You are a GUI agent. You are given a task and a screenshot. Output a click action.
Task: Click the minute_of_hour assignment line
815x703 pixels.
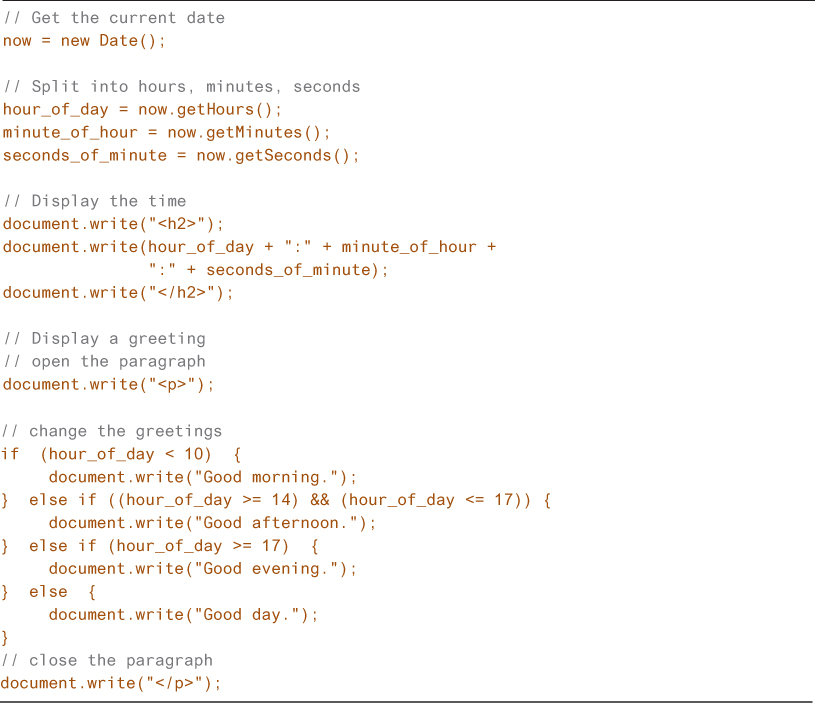pos(166,133)
